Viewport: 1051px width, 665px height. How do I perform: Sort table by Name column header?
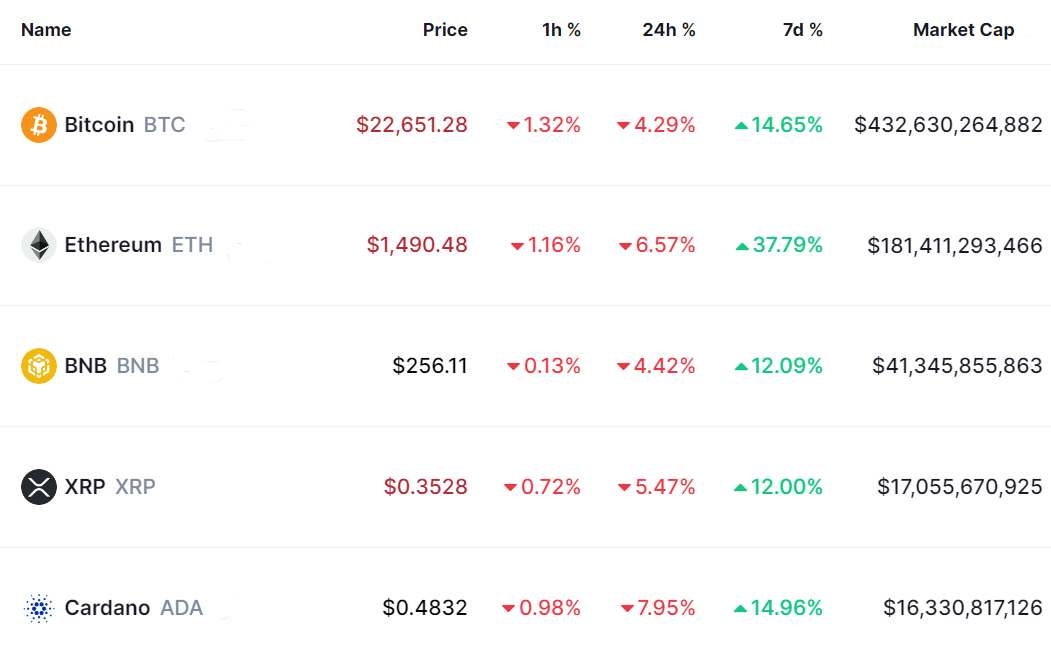pyautogui.click(x=46, y=30)
